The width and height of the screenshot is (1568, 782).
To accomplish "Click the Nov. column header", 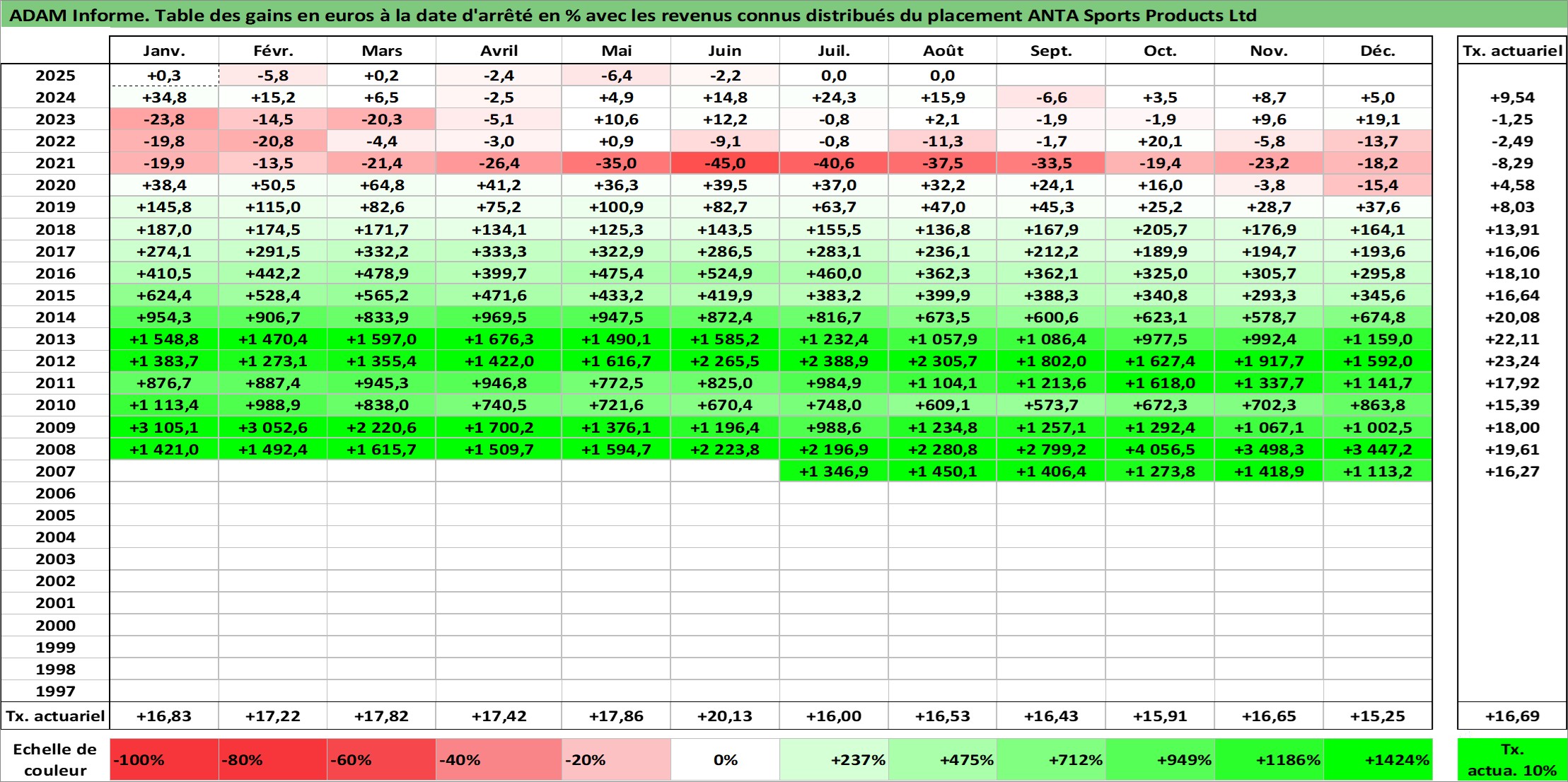I will (1269, 50).
